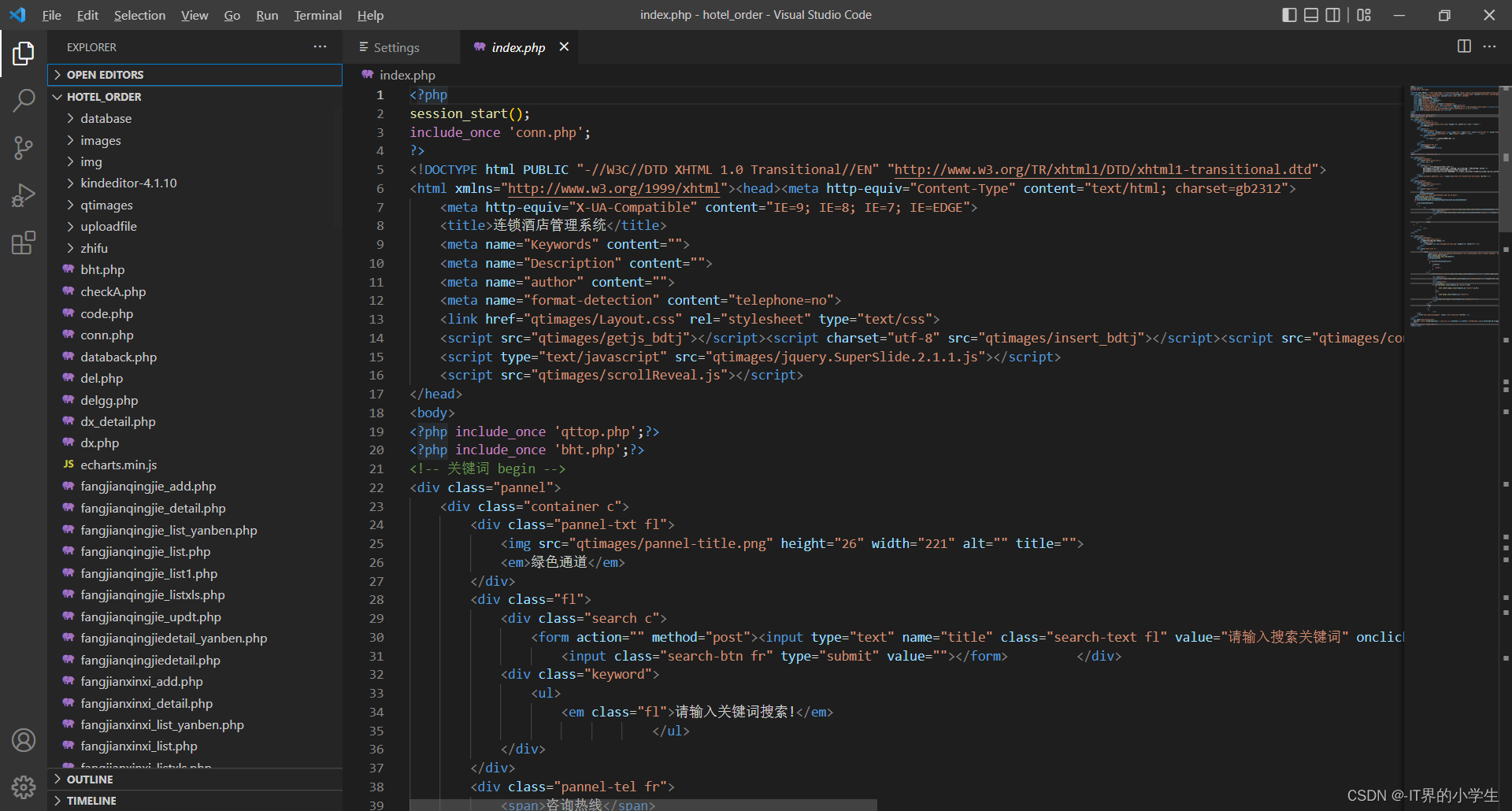Click the PHP icon beside conn.php
The width and height of the screenshot is (1512, 811).
69,335
